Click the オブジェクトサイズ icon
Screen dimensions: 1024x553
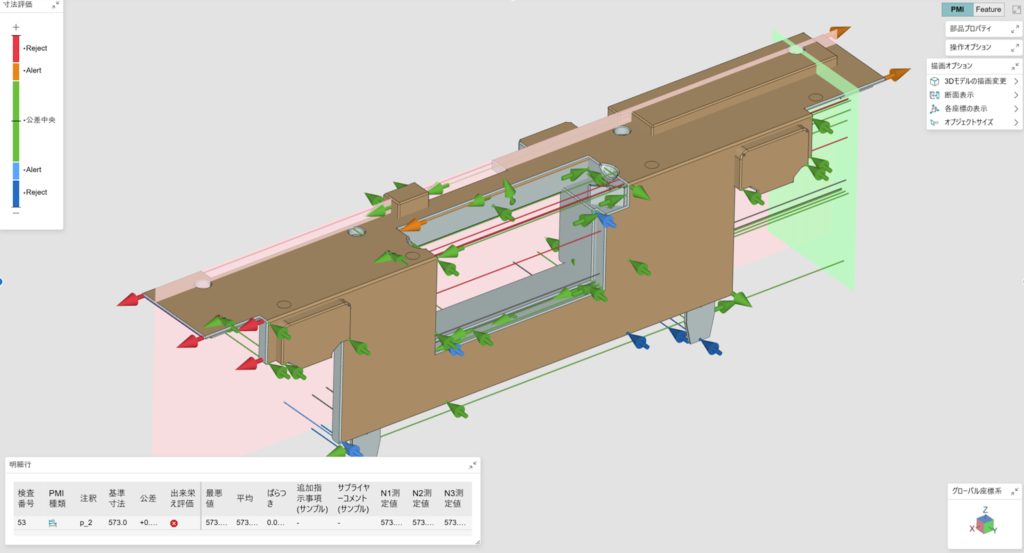(935, 122)
